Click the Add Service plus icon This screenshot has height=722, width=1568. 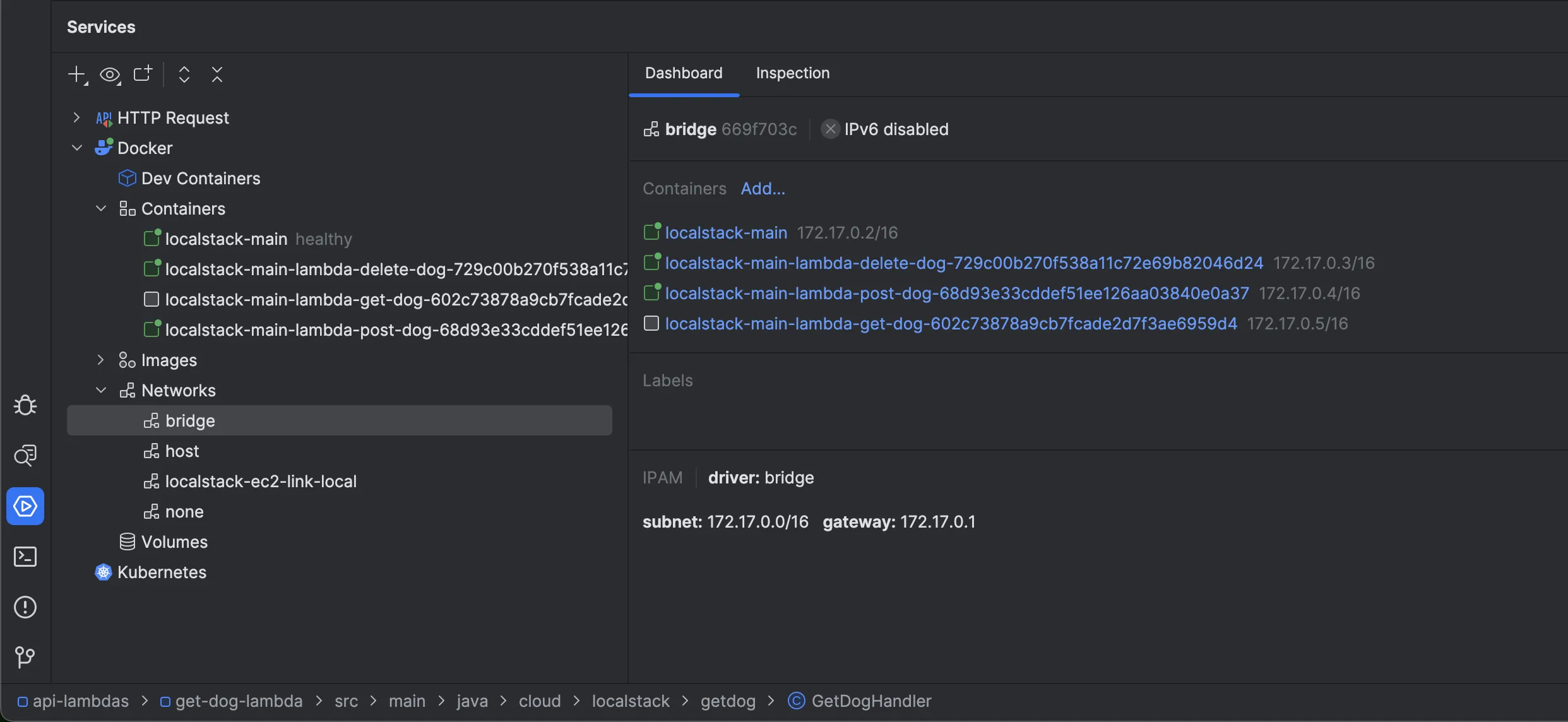click(x=76, y=74)
